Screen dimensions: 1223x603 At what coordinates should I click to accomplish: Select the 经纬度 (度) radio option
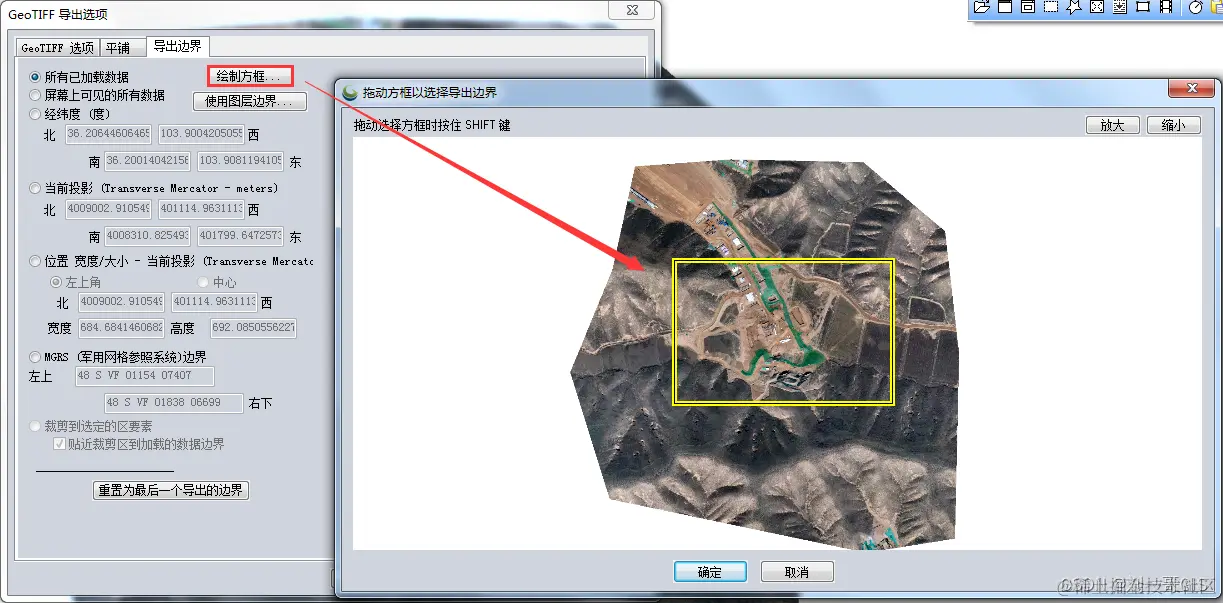(36, 114)
